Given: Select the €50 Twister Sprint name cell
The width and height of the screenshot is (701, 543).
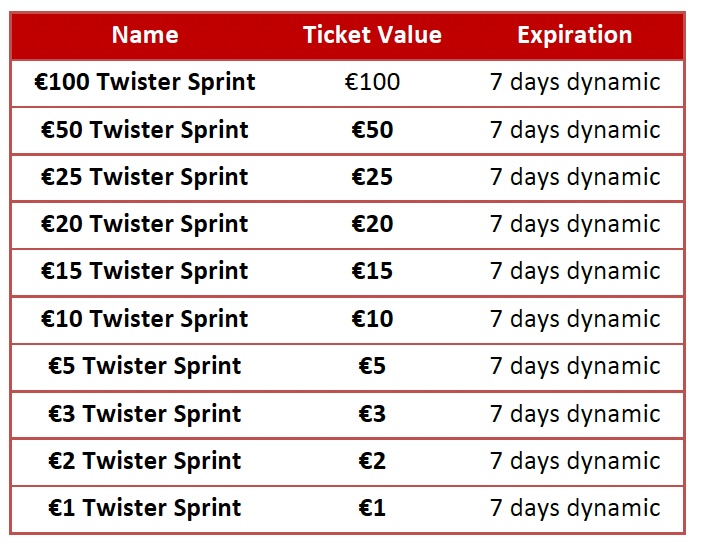Looking at the screenshot, I should 145,130.
